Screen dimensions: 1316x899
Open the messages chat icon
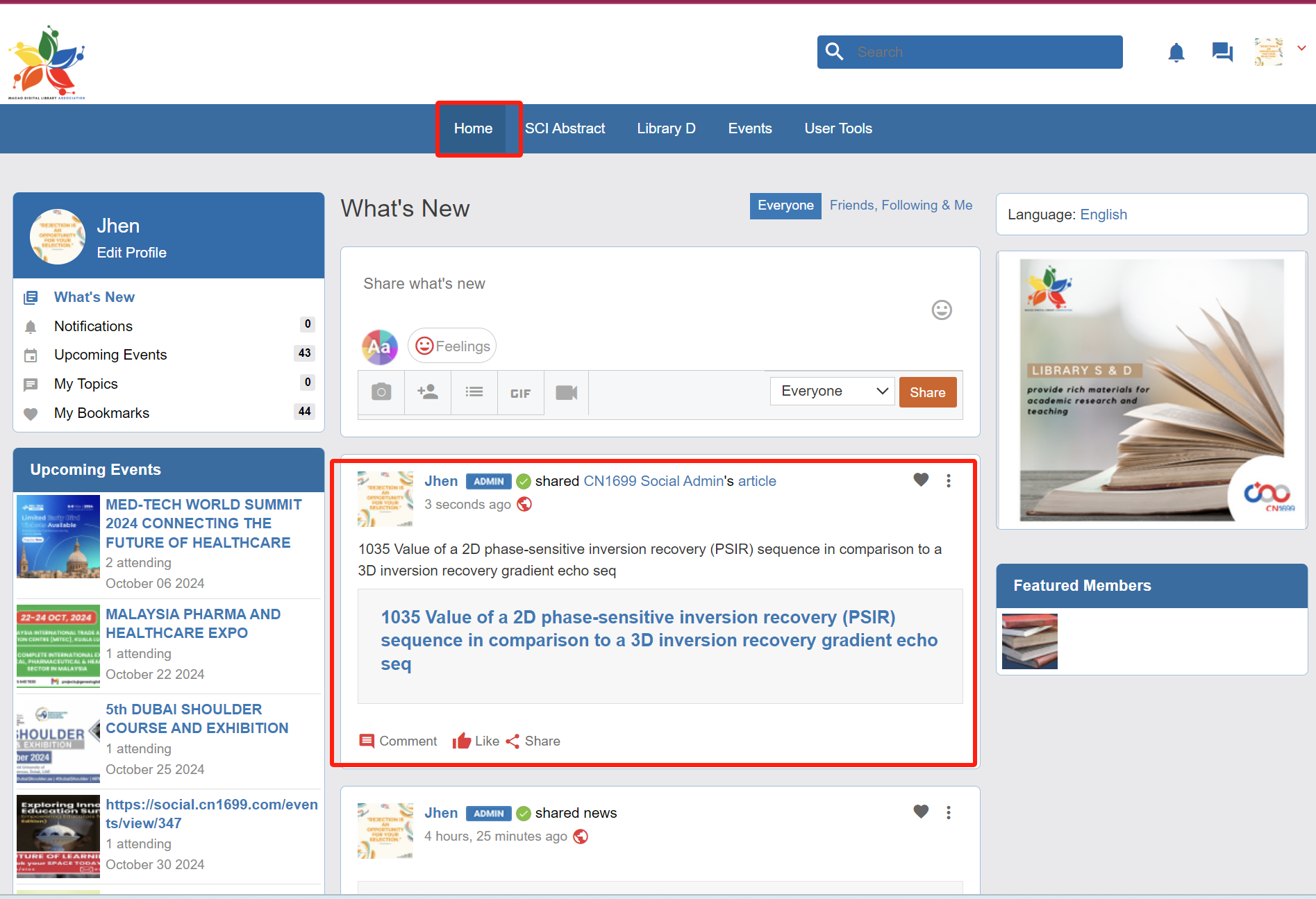click(x=1222, y=52)
